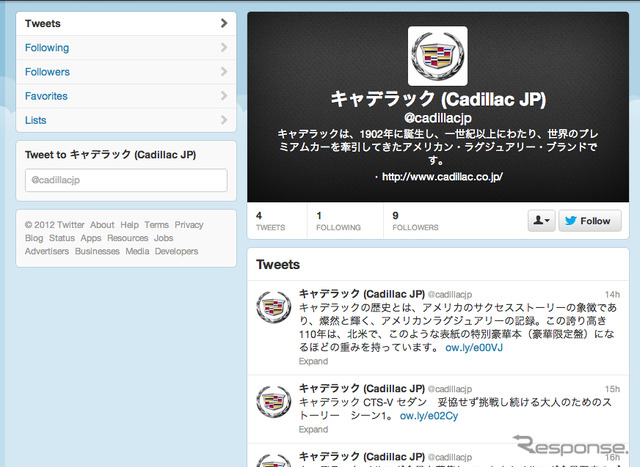Open the Blog footer link
This screenshot has width=640, height=467.
coord(34,238)
